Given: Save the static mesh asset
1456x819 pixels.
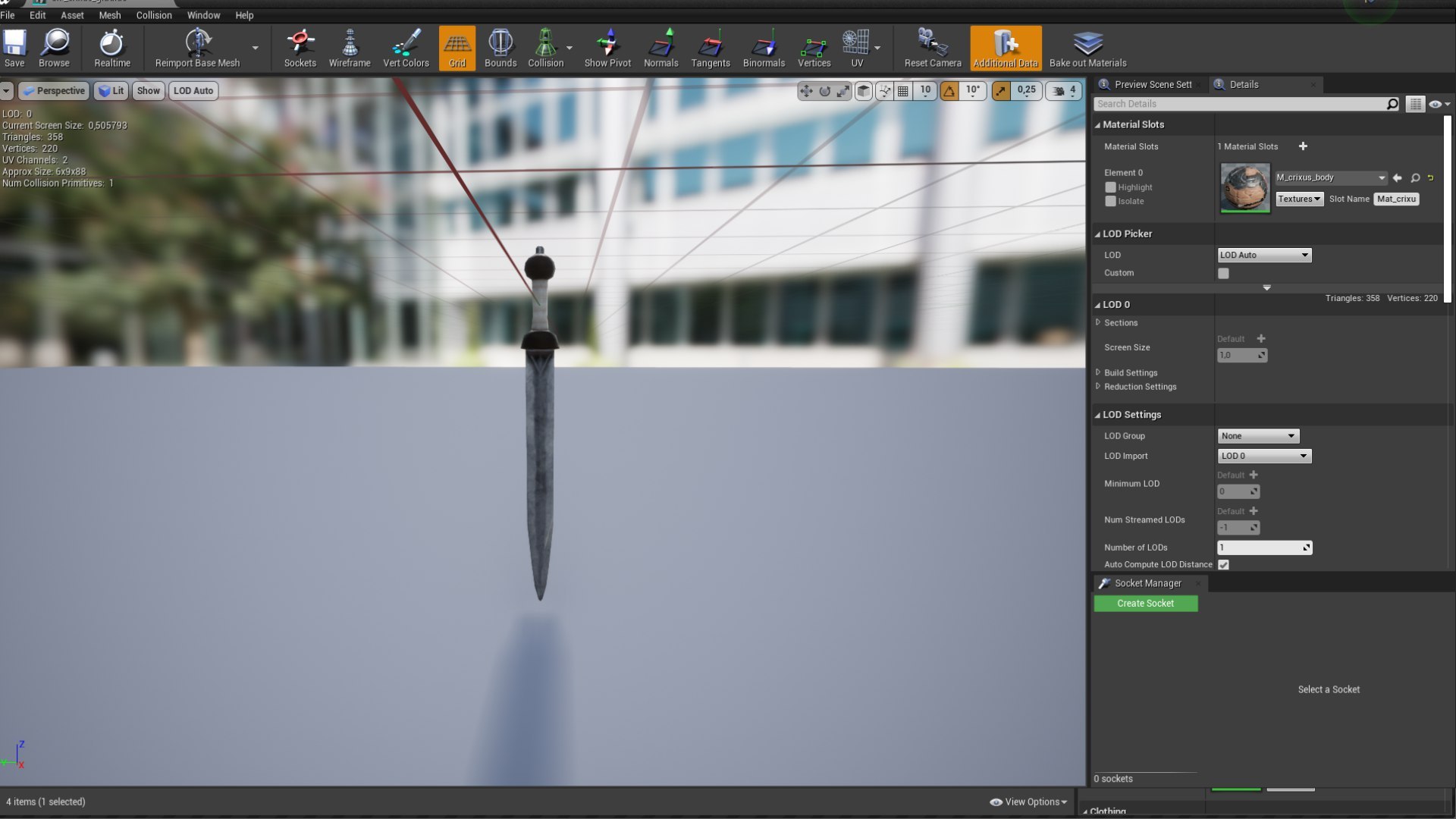Looking at the screenshot, I should click(14, 49).
